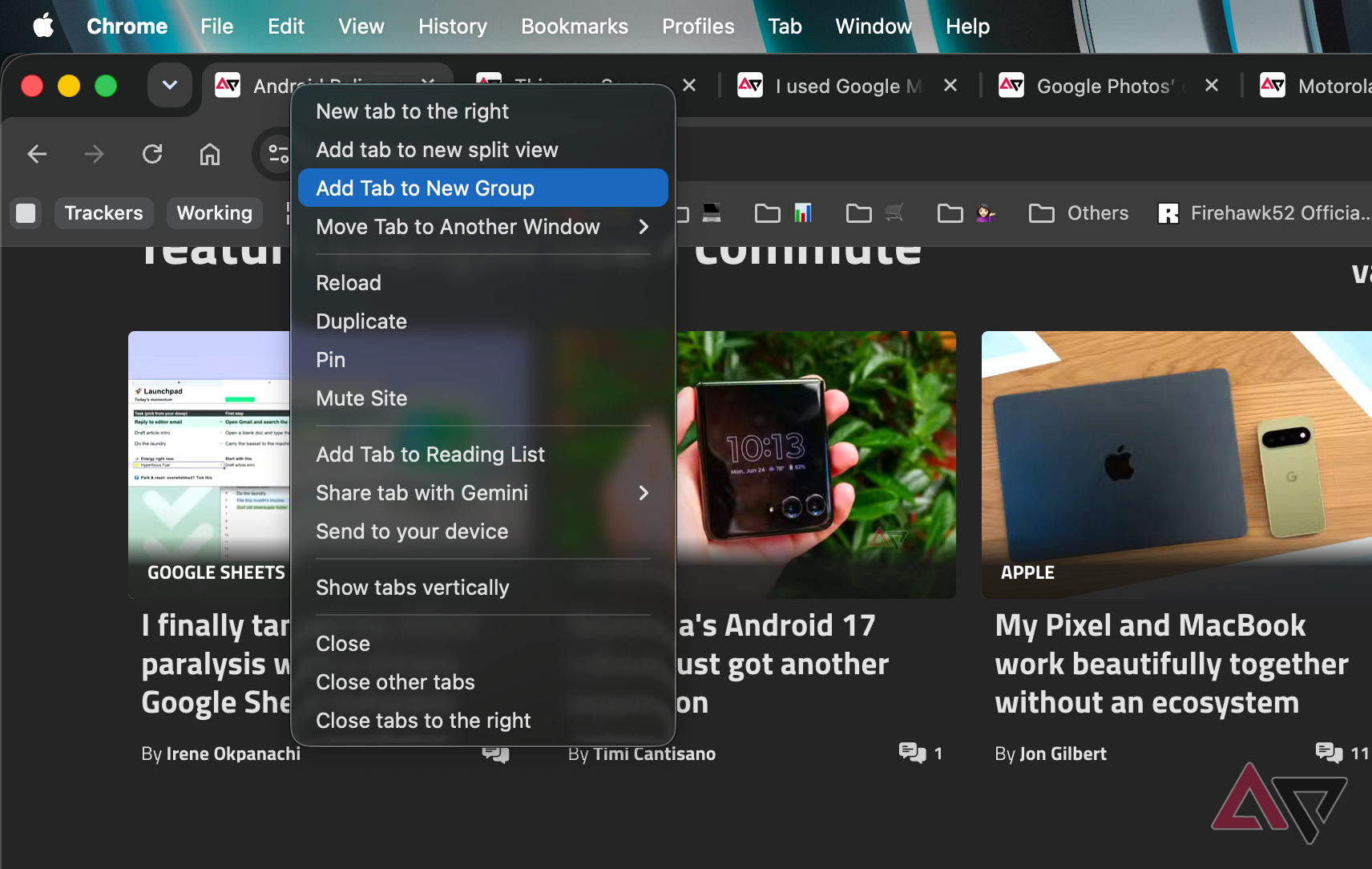Open the Tab menu in menu bar
The image size is (1372, 869).
(785, 26)
